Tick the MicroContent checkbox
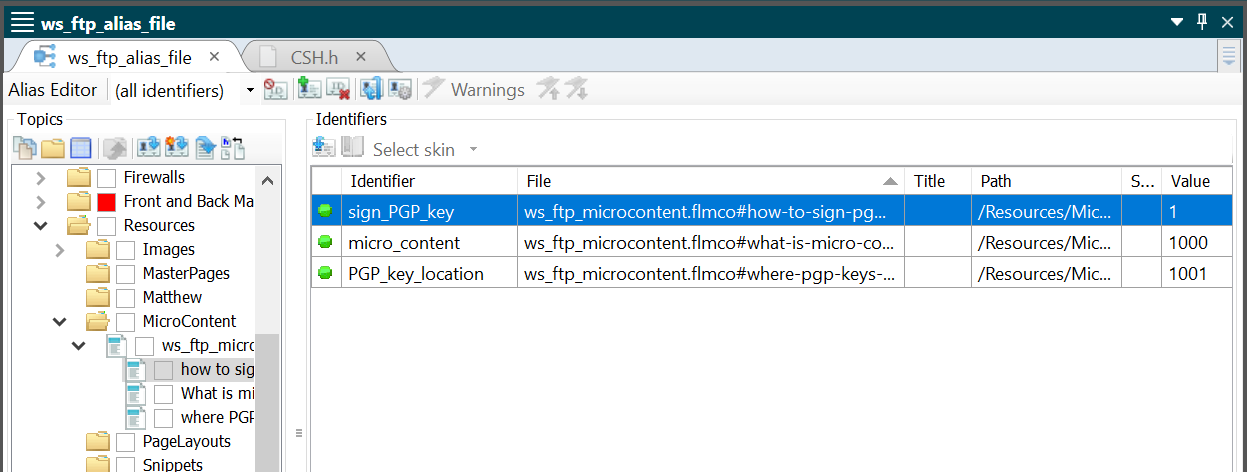Viewport: 1247px width, 472px height. (125, 322)
